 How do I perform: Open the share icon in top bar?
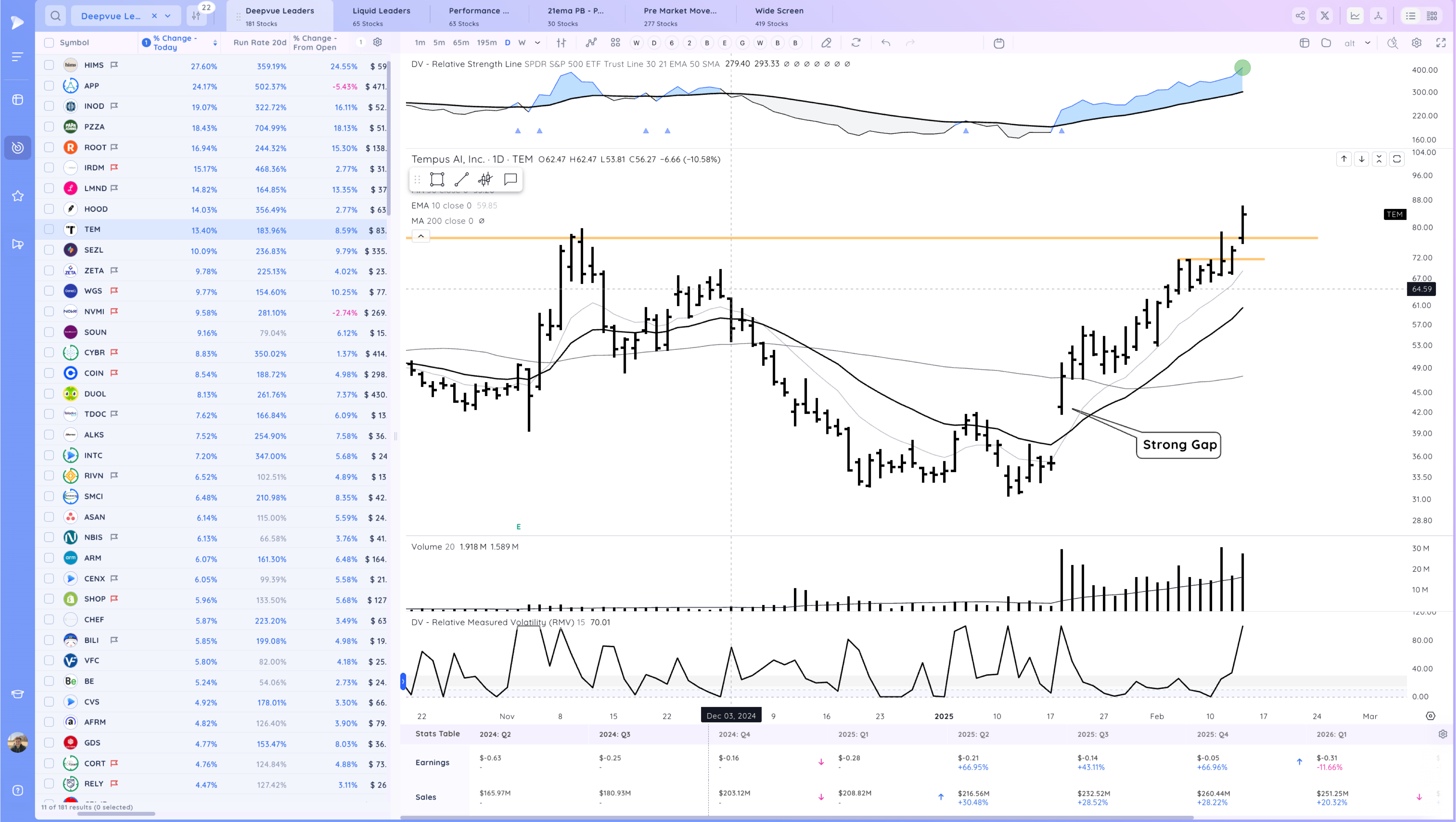(1300, 16)
